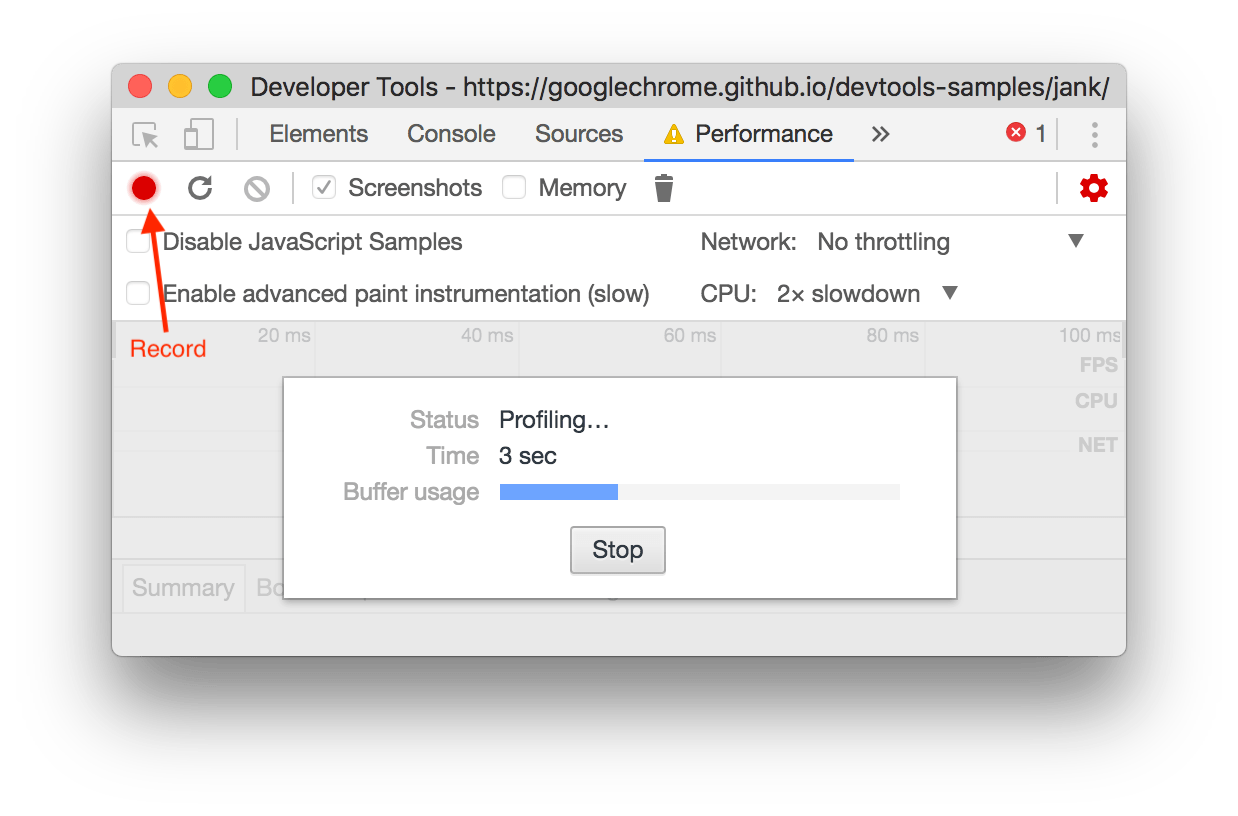
Task: Toggle the Screenshots checkbox
Action: (x=324, y=187)
